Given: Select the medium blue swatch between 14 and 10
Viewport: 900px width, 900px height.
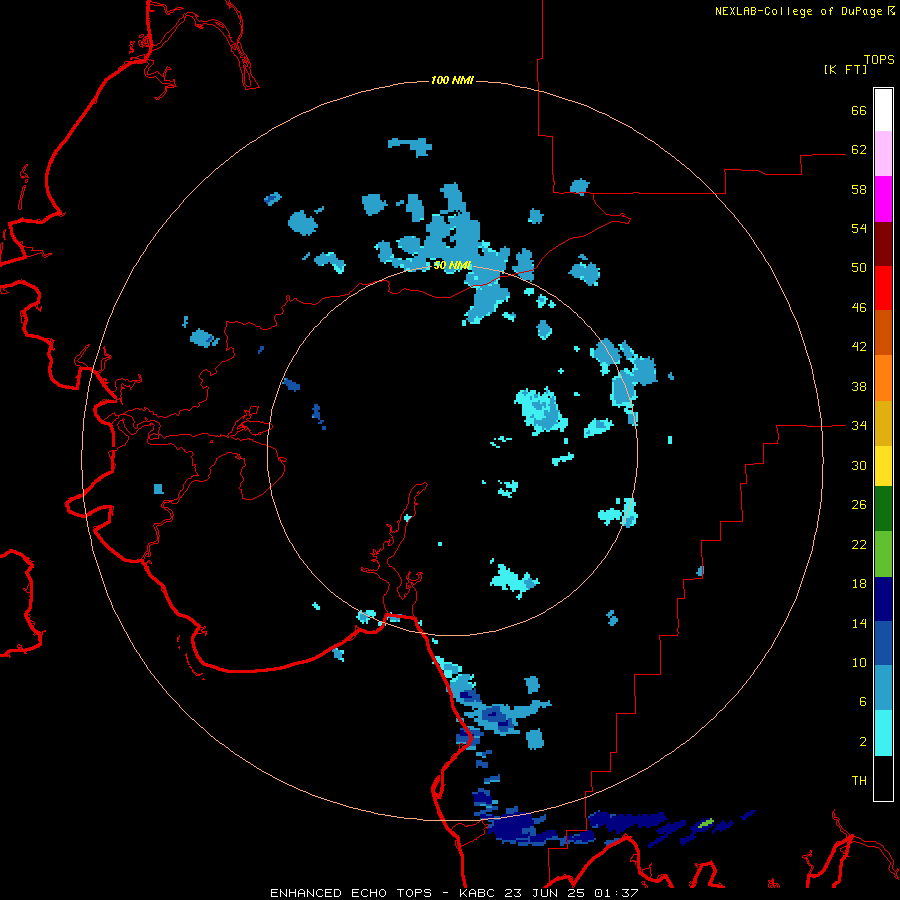Looking at the screenshot, I should [883, 643].
